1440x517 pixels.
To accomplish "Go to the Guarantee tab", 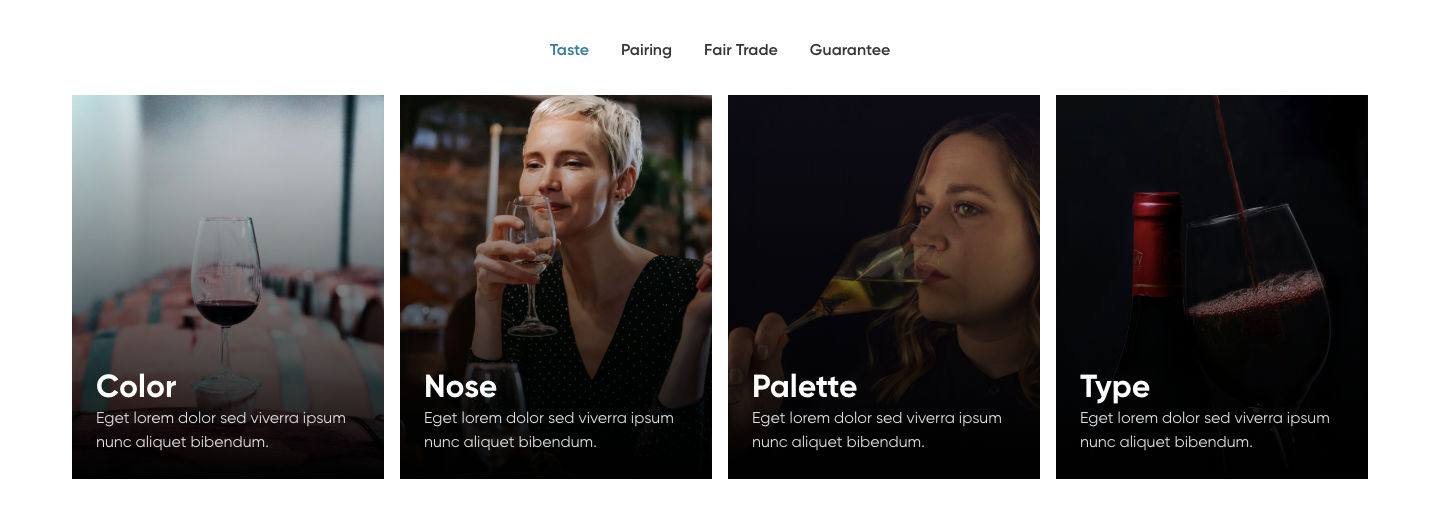I will coord(849,50).
